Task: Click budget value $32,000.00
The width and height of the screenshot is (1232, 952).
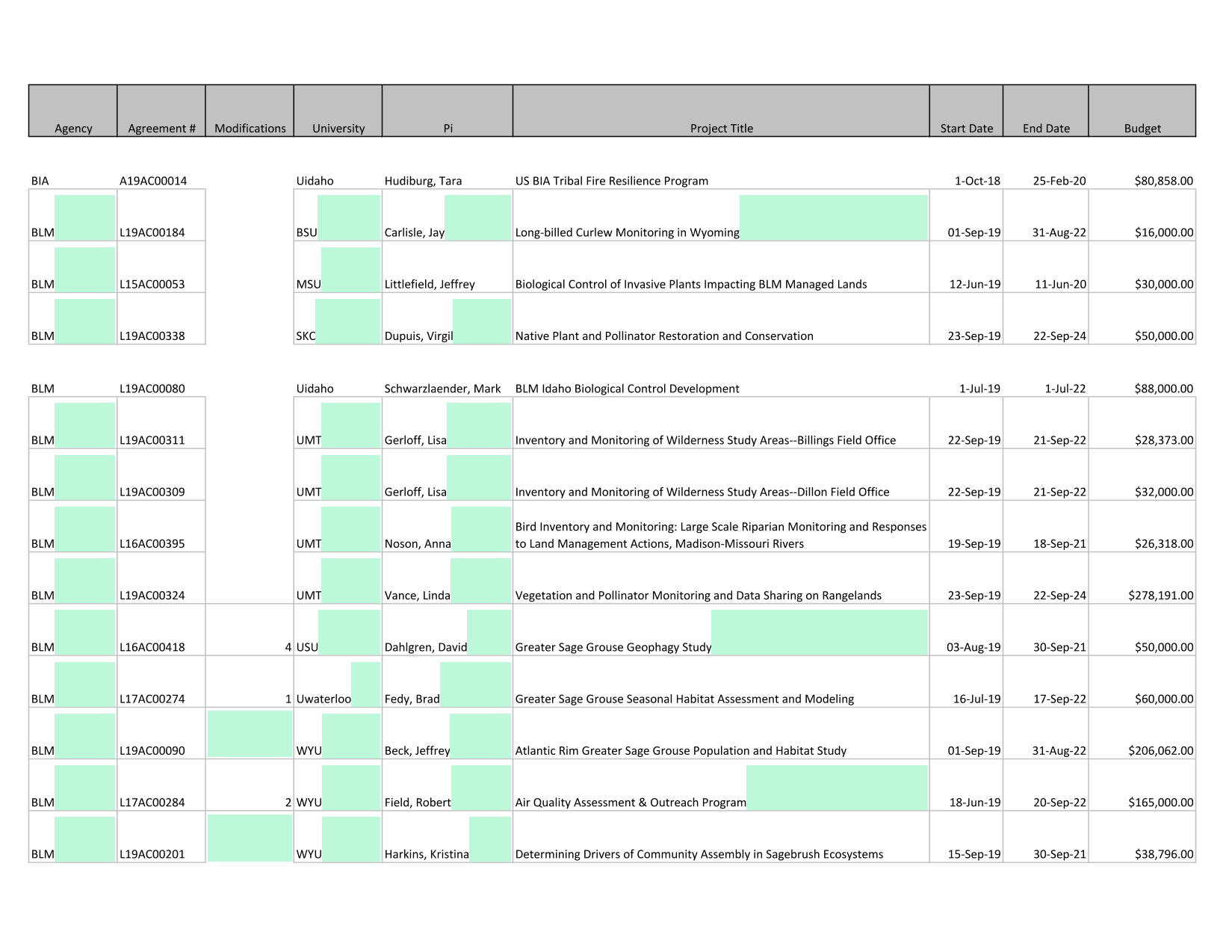Action: pyautogui.click(x=1163, y=492)
